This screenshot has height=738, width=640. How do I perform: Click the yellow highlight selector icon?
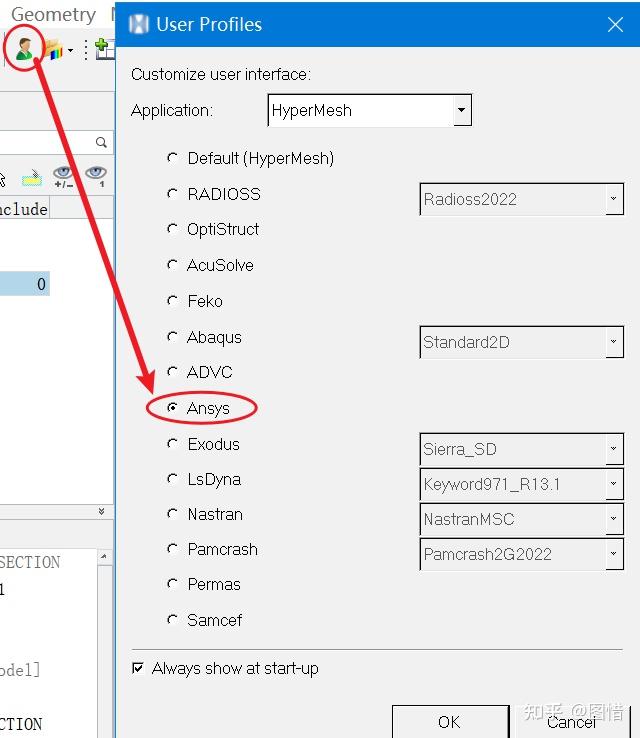(x=32, y=178)
